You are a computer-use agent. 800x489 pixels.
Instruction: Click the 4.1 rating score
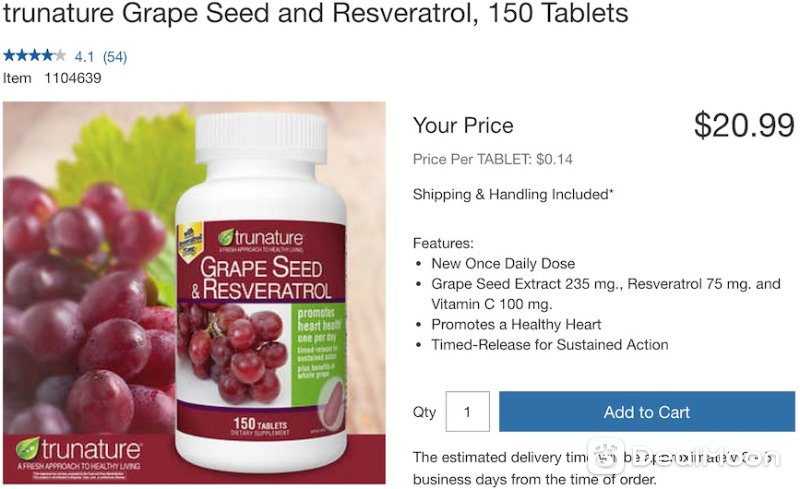[84, 57]
